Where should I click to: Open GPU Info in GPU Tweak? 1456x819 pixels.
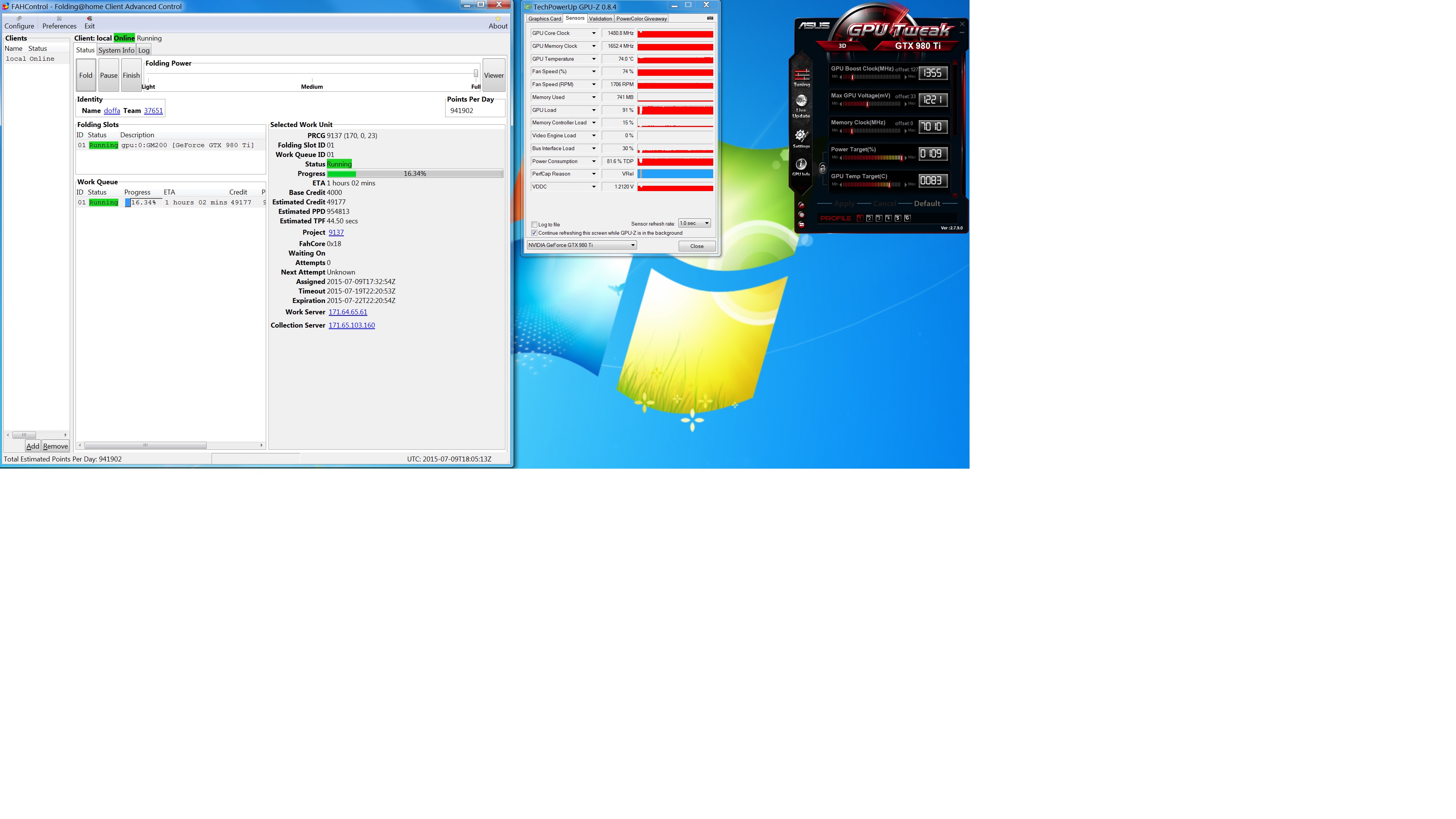pyautogui.click(x=801, y=167)
